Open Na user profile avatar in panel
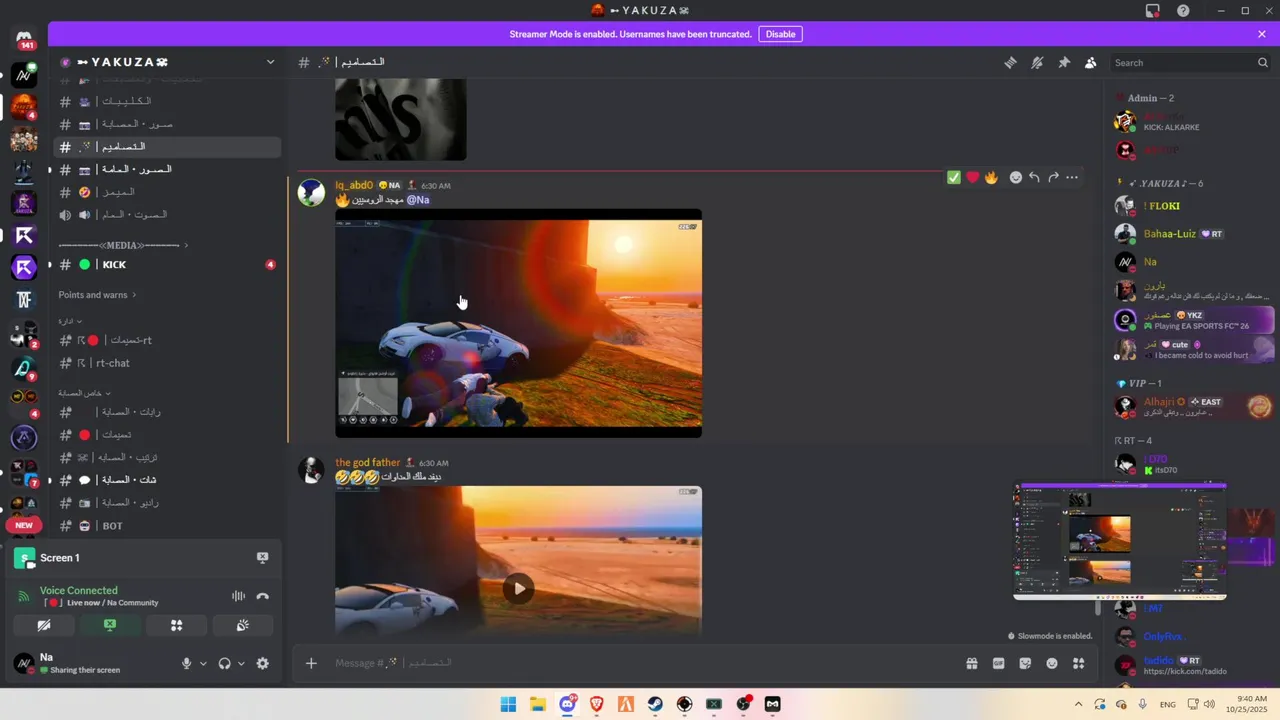This screenshot has width=1280, height=720. (24, 663)
